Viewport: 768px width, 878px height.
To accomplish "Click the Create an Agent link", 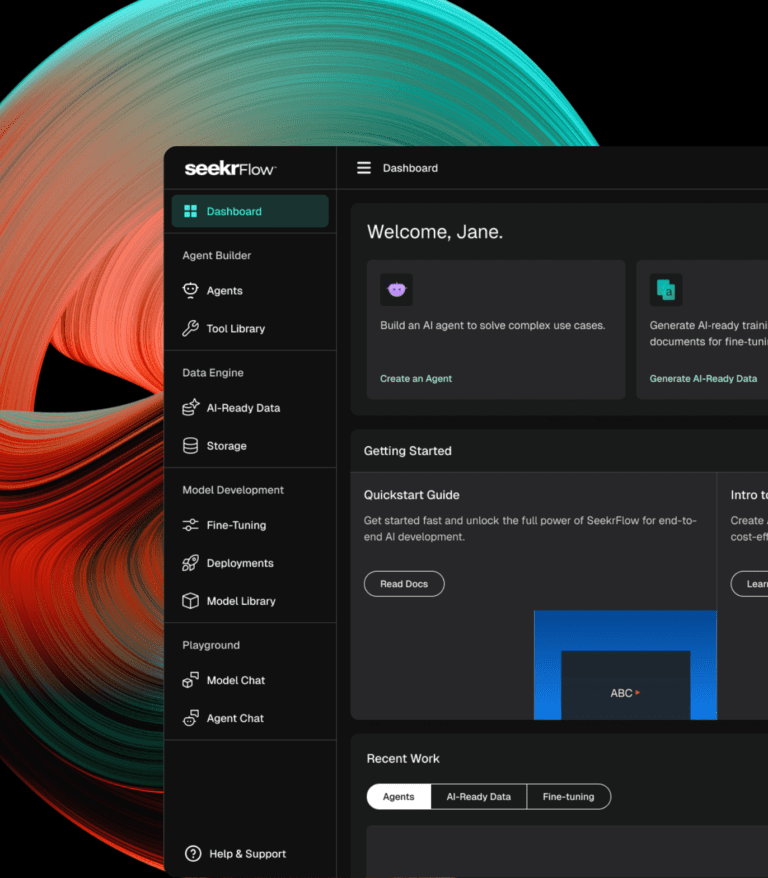I will click(416, 379).
